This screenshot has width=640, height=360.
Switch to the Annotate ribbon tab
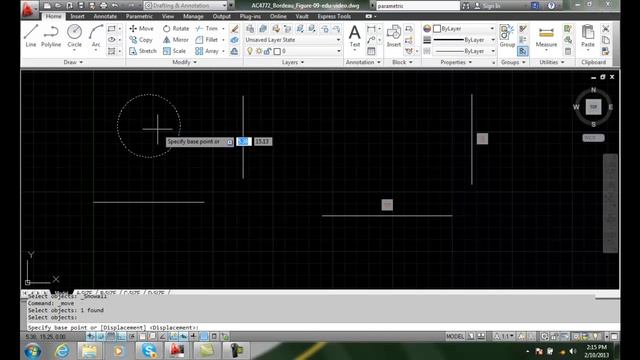(x=105, y=16)
